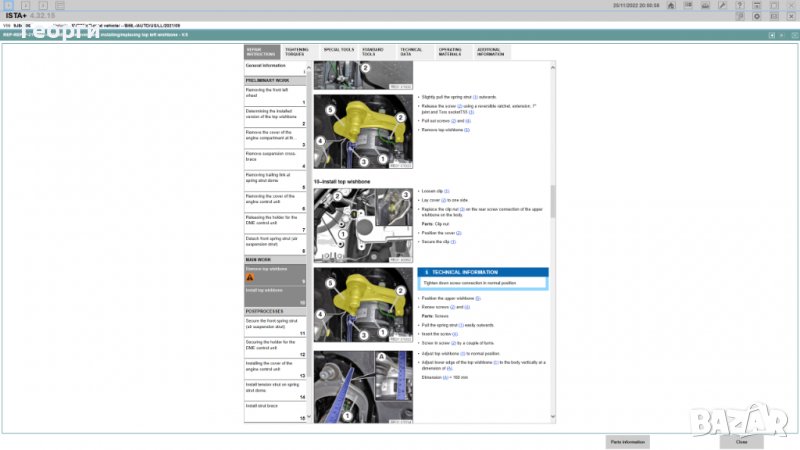Select the Technical Data tab
This screenshot has height=450, width=800.
coord(411,52)
